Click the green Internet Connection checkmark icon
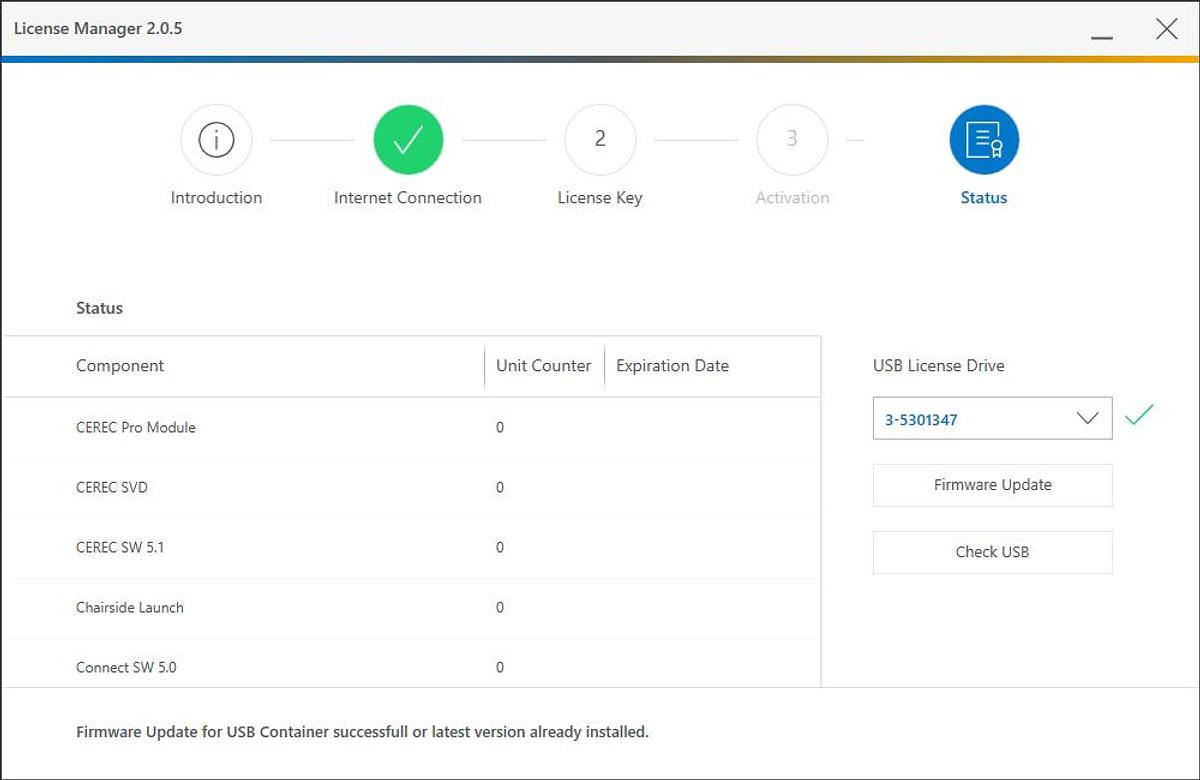This screenshot has width=1200, height=780. [x=408, y=140]
